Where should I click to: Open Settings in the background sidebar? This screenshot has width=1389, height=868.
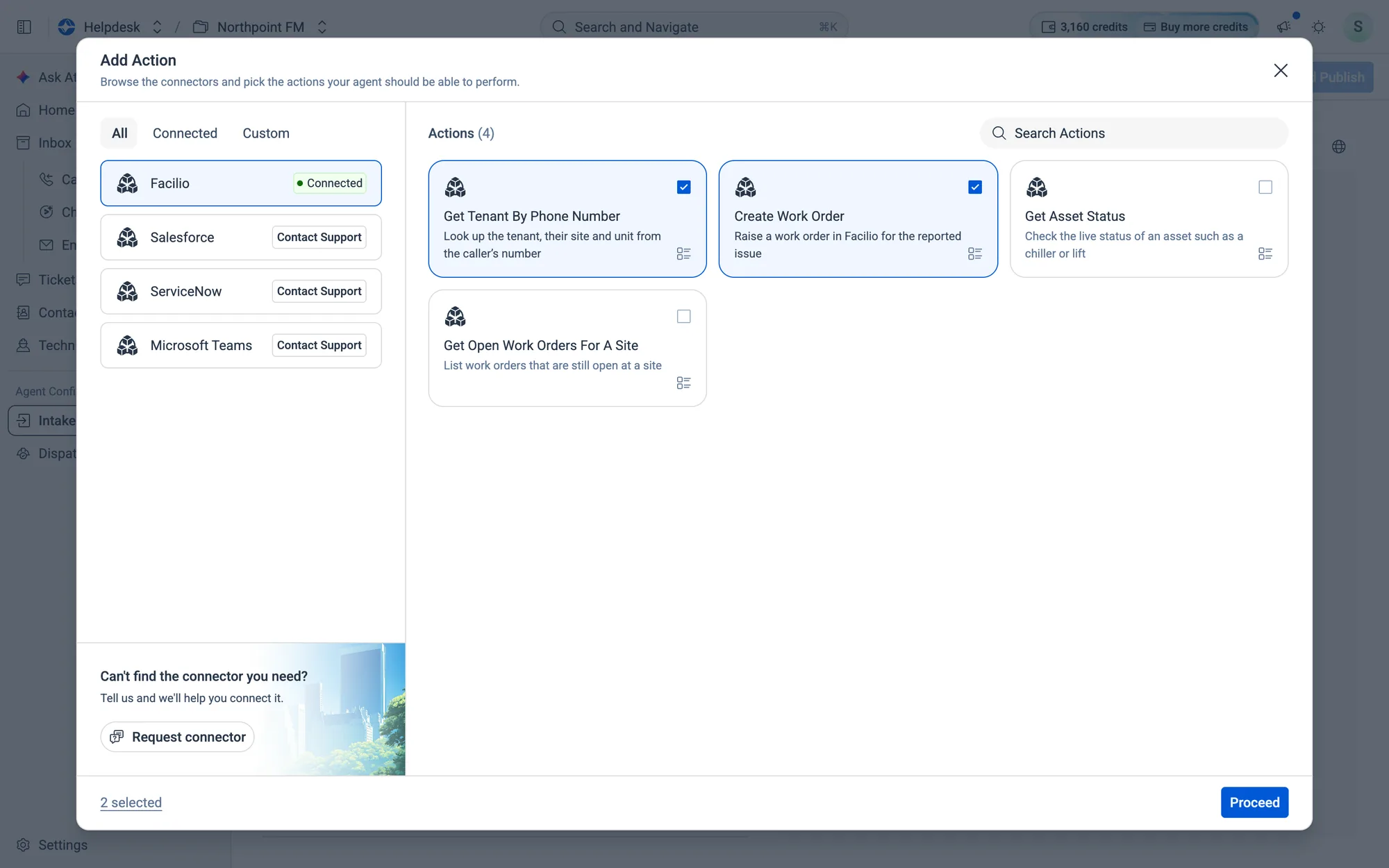(x=52, y=845)
